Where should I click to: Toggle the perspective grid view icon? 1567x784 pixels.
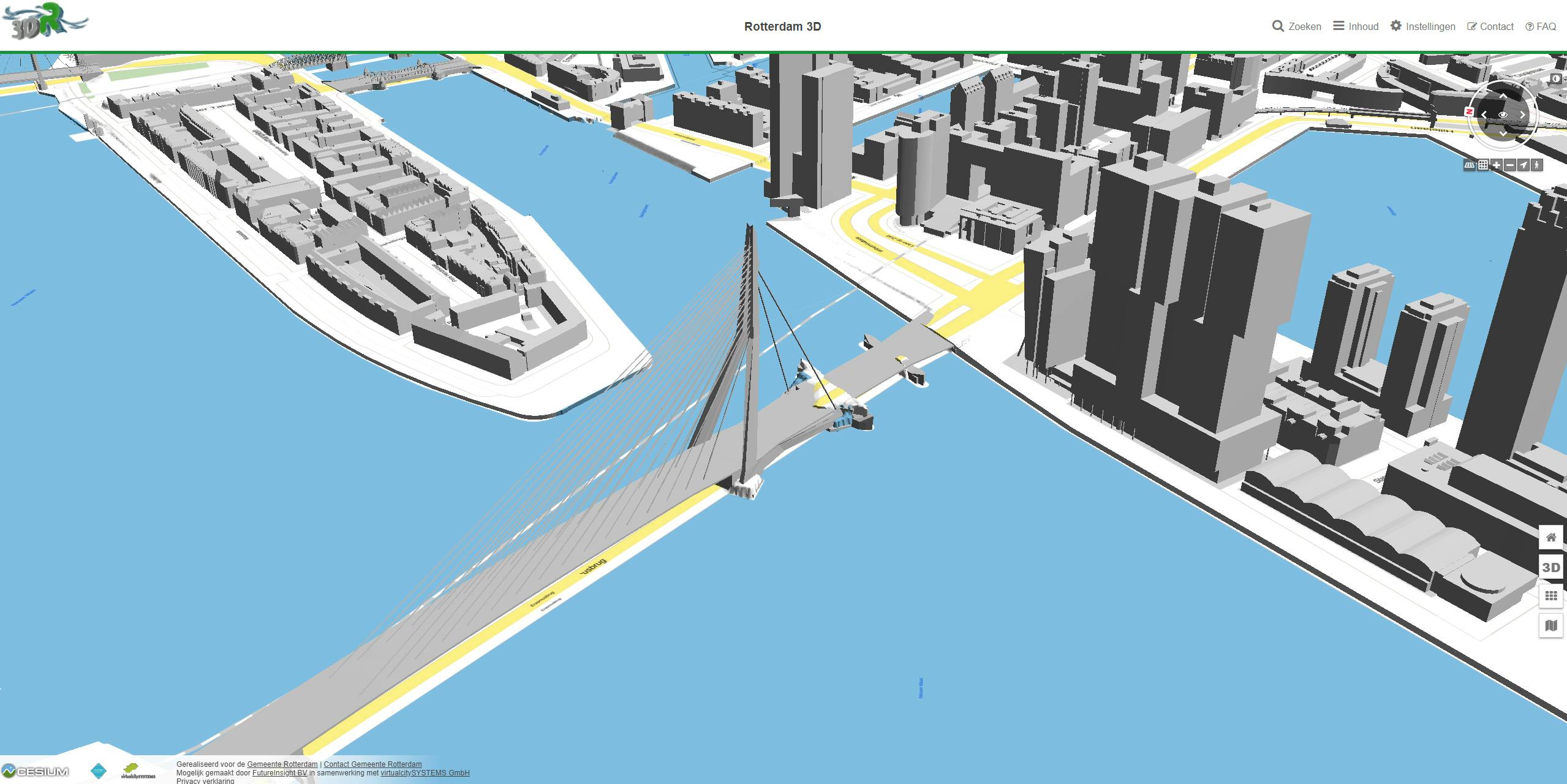[1470, 165]
